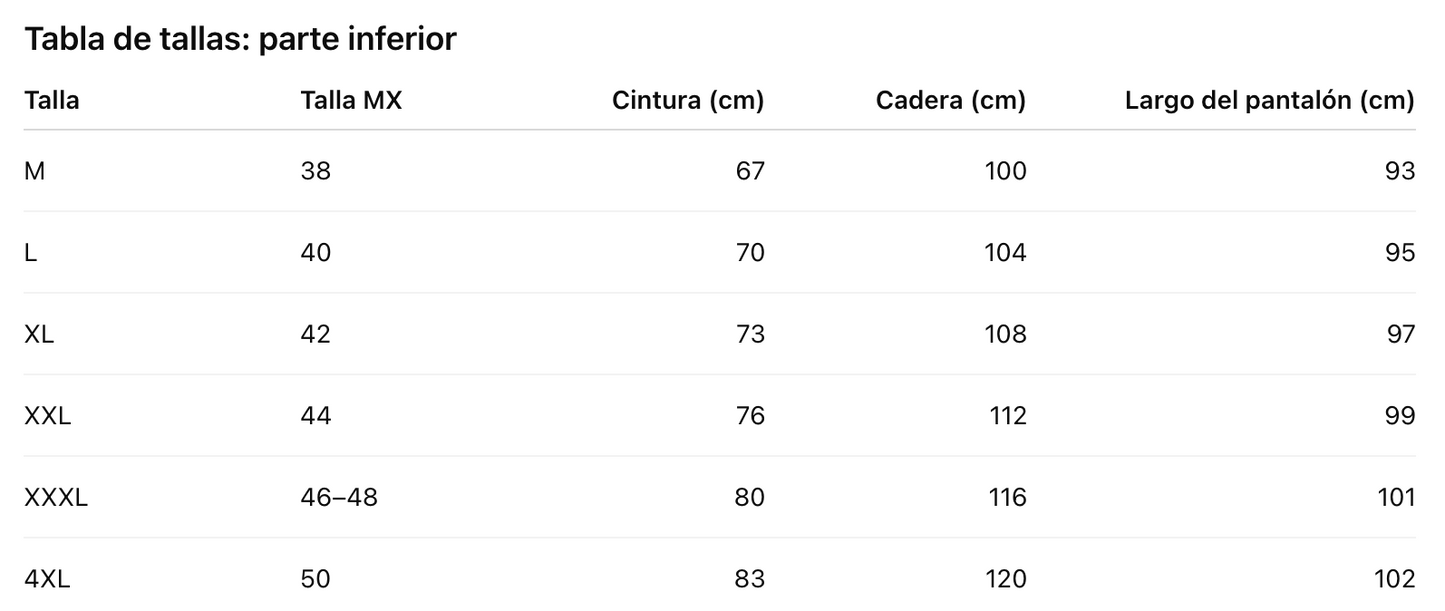Click the XL size label

39,334
